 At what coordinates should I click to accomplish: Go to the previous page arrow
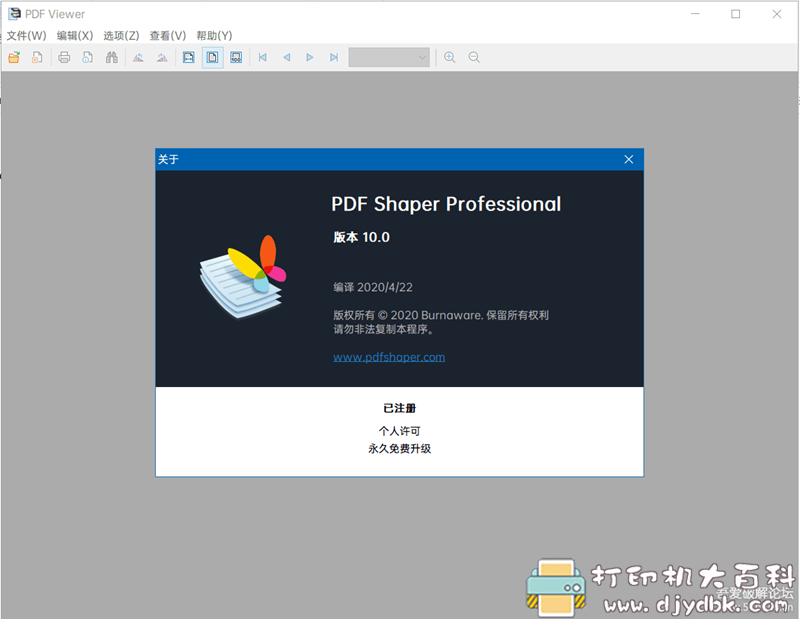point(287,57)
